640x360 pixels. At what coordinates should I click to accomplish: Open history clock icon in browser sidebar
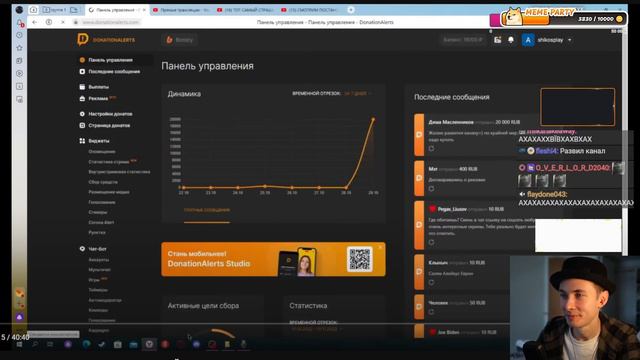click(x=19, y=35)
